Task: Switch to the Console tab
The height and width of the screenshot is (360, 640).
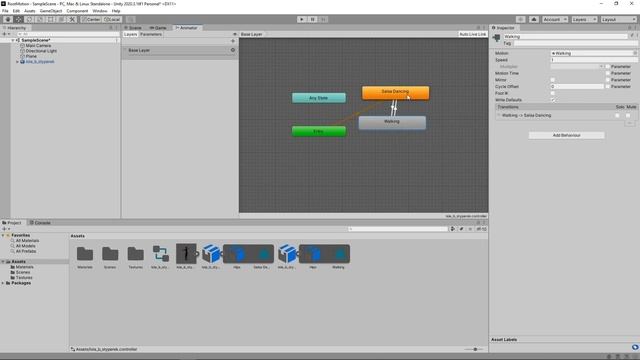Action: click(40, 223)
